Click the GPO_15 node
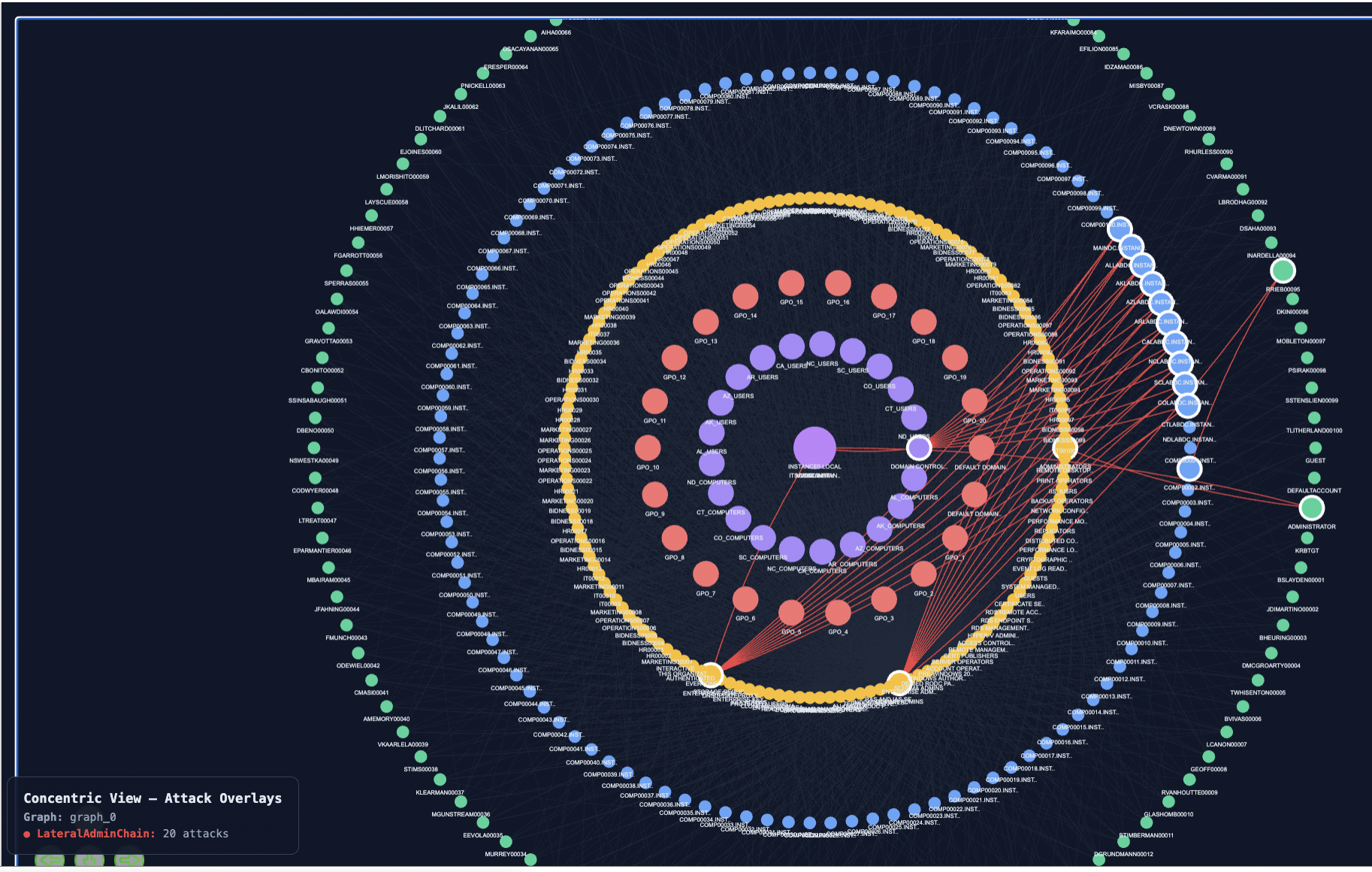This screenshot has width=1372, height=872. point(791,283)
